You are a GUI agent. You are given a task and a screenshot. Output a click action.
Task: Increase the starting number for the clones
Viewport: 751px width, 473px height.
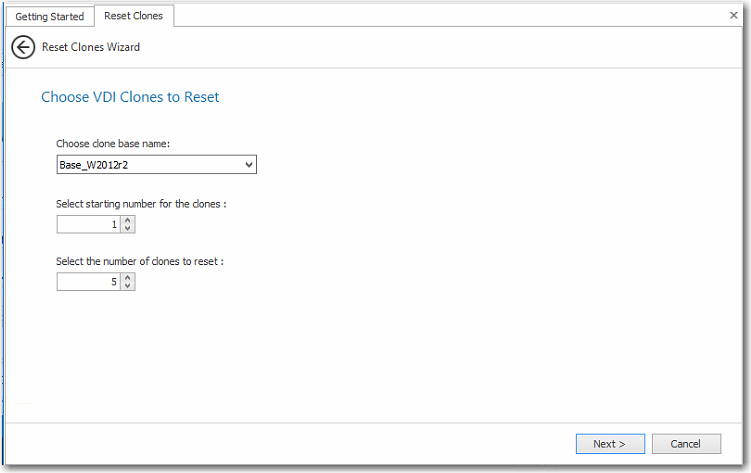[x=128, y=221]
